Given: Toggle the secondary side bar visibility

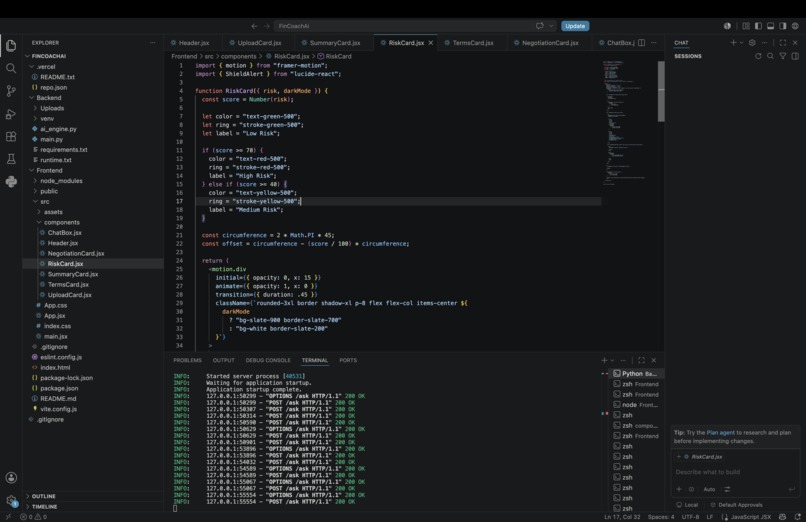Looking at the screenshot, I should coord(783,26).
